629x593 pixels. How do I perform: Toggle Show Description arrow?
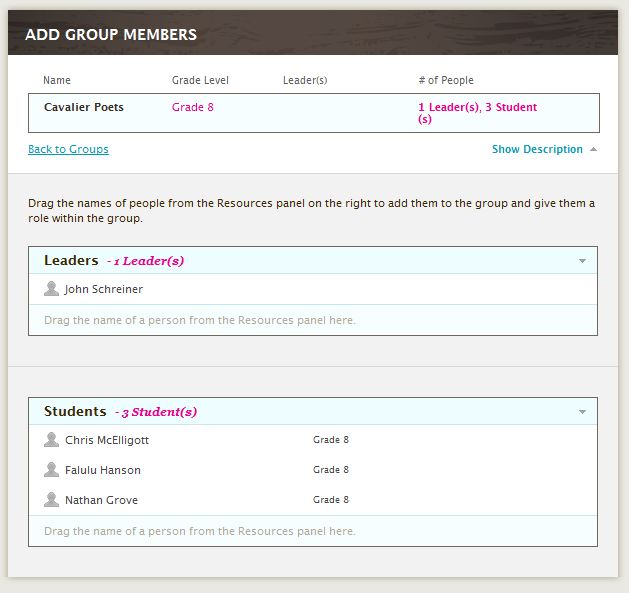coord(593,150)
